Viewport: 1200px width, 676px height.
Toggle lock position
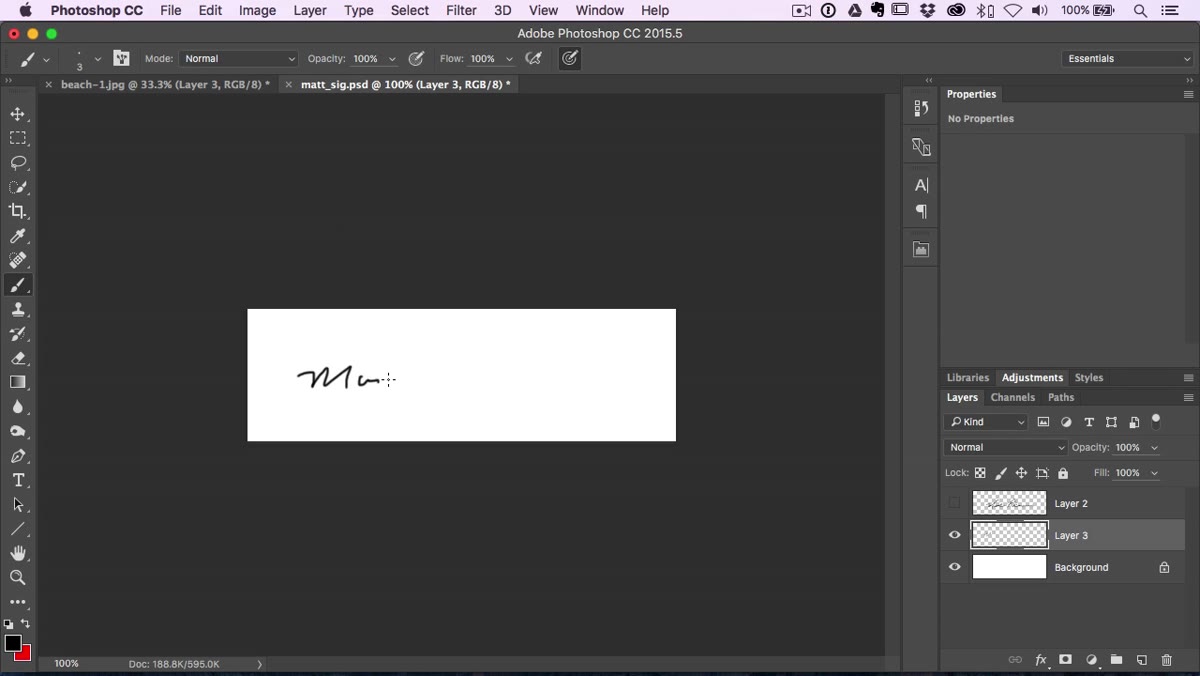[1021, 473]
